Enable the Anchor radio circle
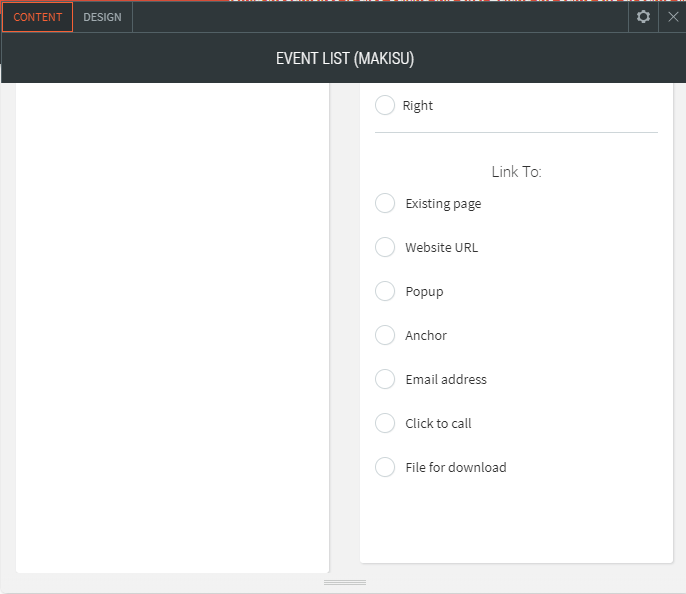This screenshot has height=594, width=686. 385,335
